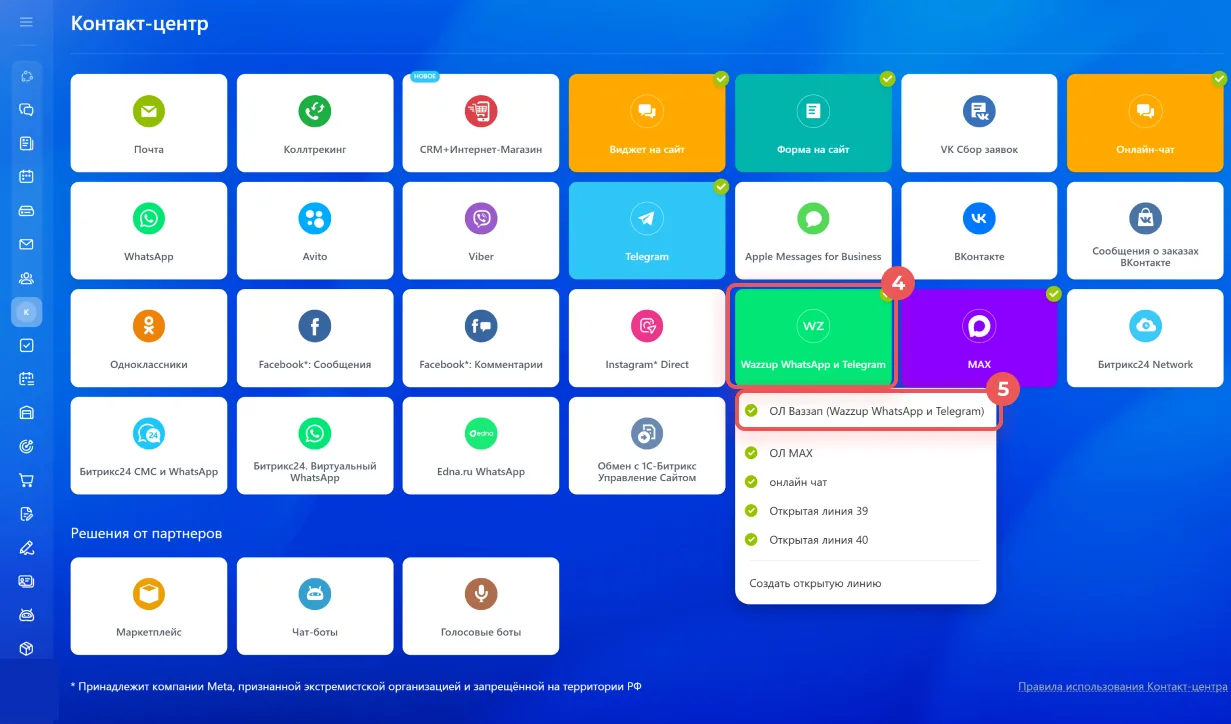1231x724 pixels.
Task: Open the Одноклассники tile
Action: [x=149, y=338]
